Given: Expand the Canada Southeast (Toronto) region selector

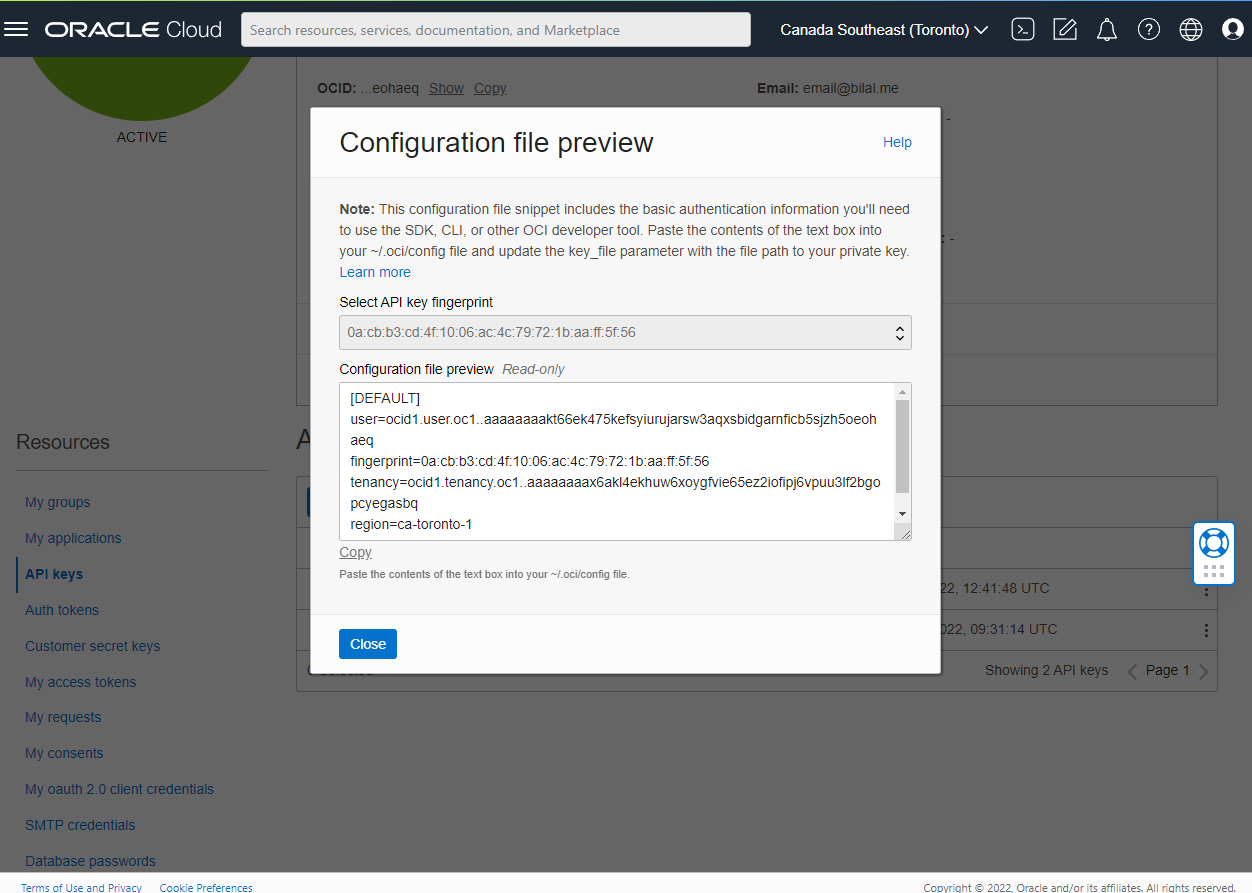Looking at the screenshot, I should [884, 29].
